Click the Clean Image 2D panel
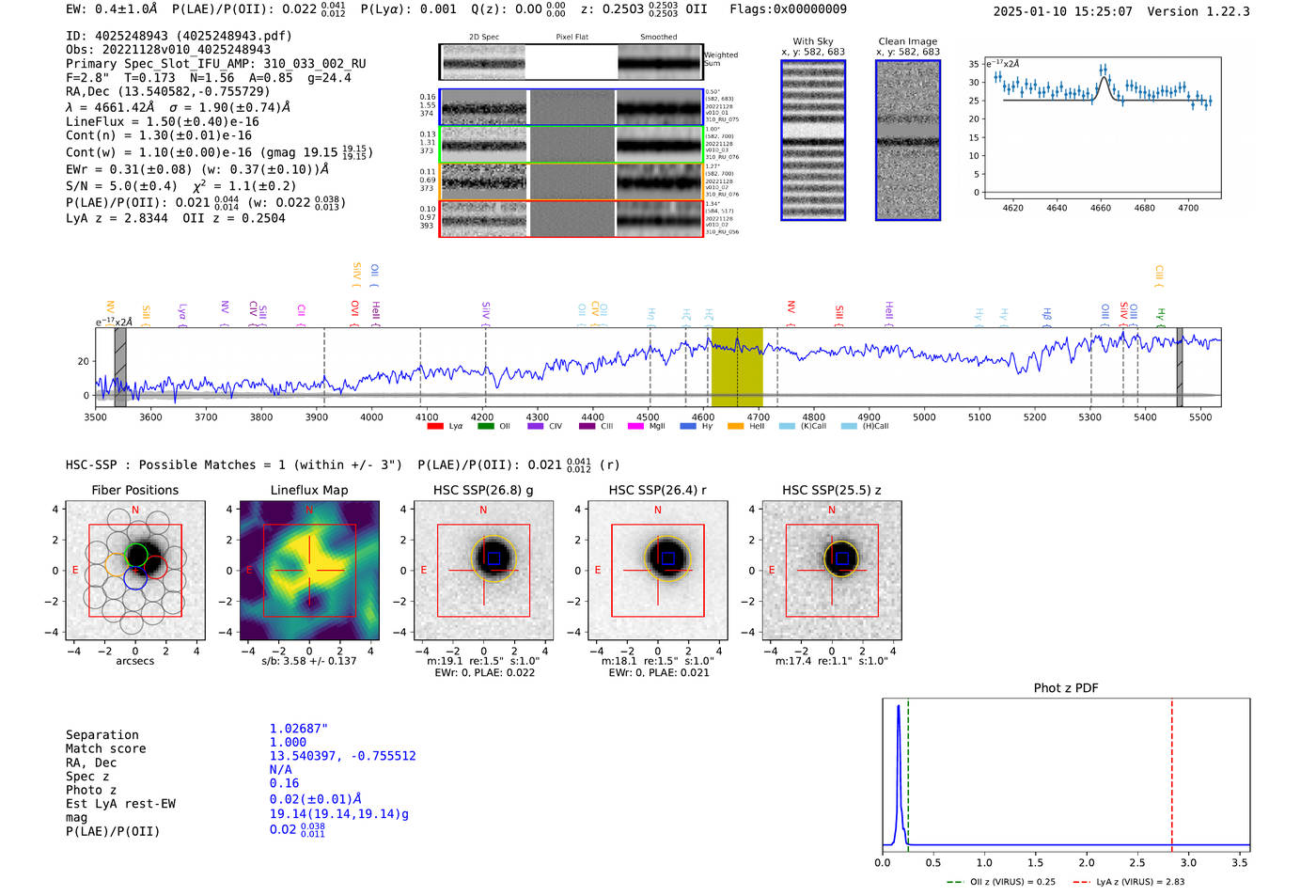The height and width of the screenshot is (896, 1316). (907, 140)
